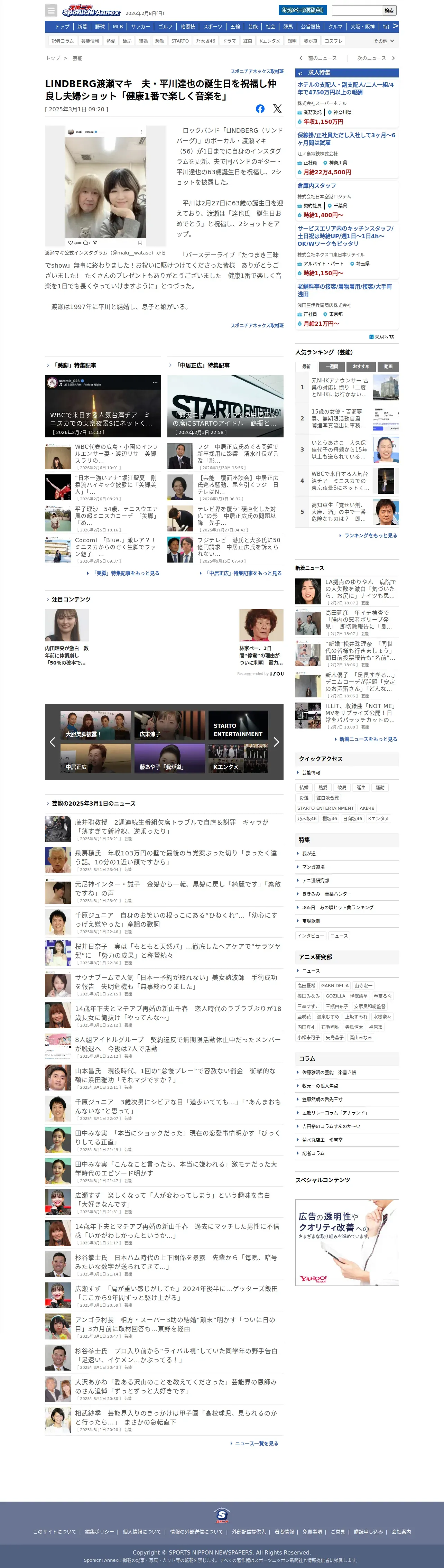Open 紅白 in the sub-navigation row
This screenshot has height=1568, width=444.
click(x=248, y=41)
